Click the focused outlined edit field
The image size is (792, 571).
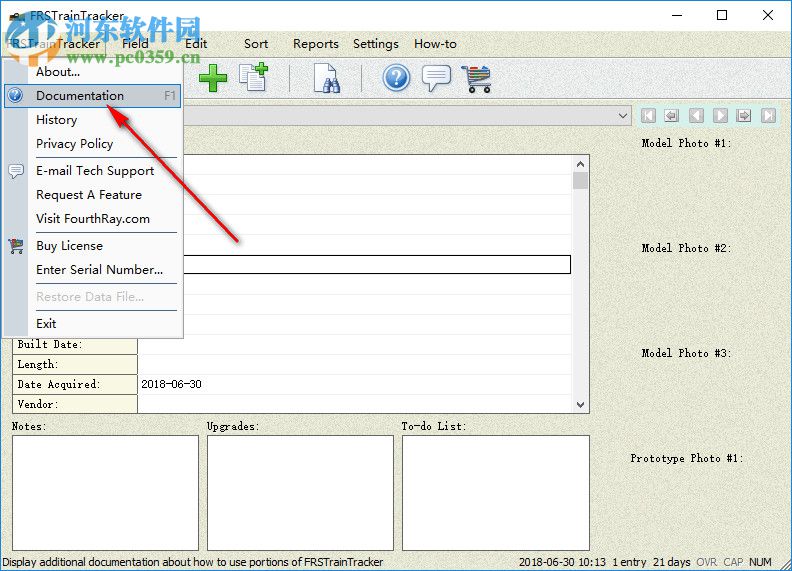[x=377, y=264]
